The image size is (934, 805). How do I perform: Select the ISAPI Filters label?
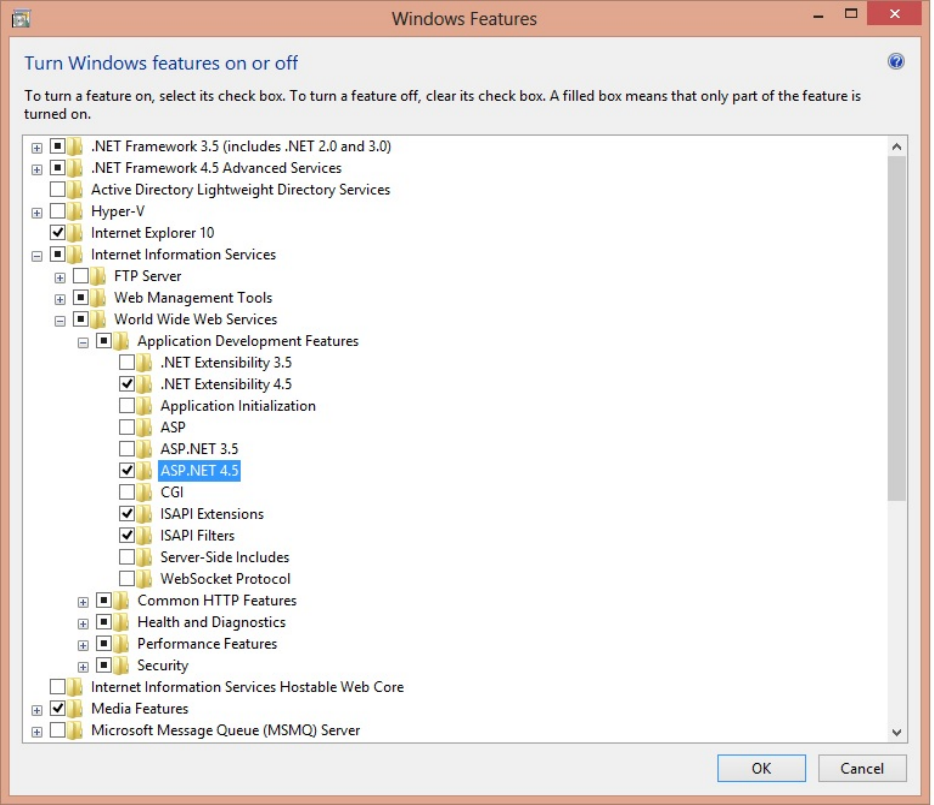coord(197,535)
